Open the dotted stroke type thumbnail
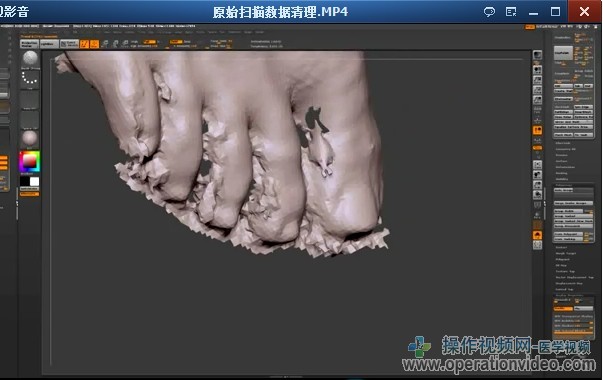The image size is (603, 380). click(x=30, y=78)
